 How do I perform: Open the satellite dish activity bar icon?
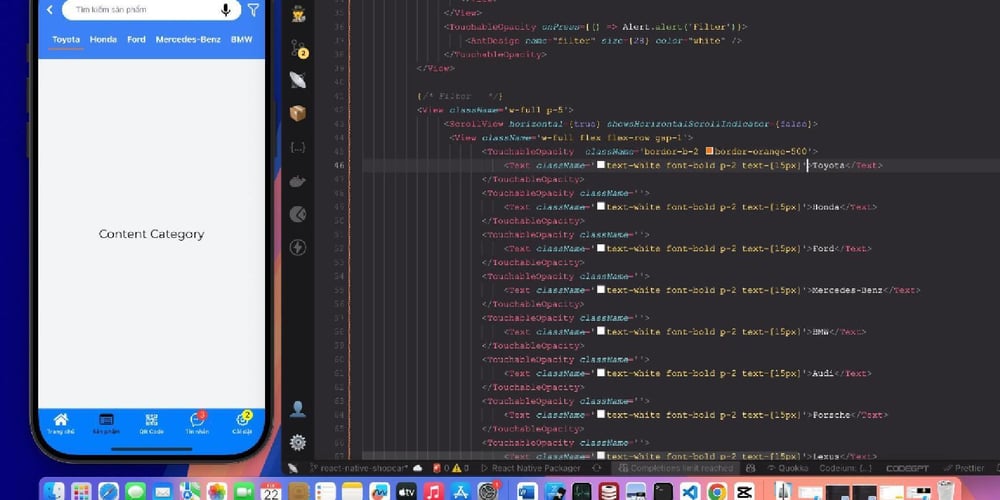[x=298, y=80]
